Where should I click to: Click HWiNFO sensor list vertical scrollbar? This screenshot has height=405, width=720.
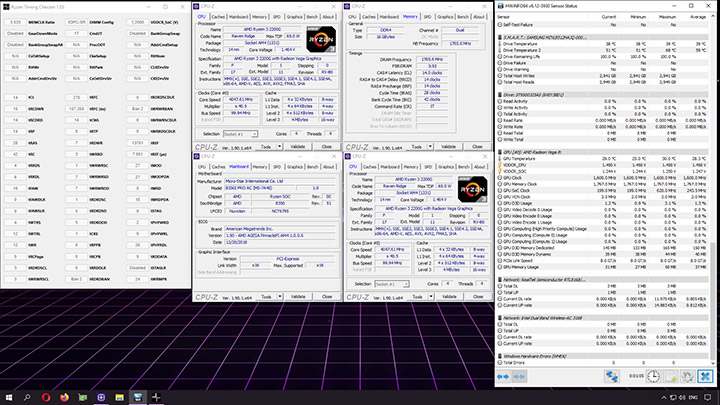(x=713, y=301)
